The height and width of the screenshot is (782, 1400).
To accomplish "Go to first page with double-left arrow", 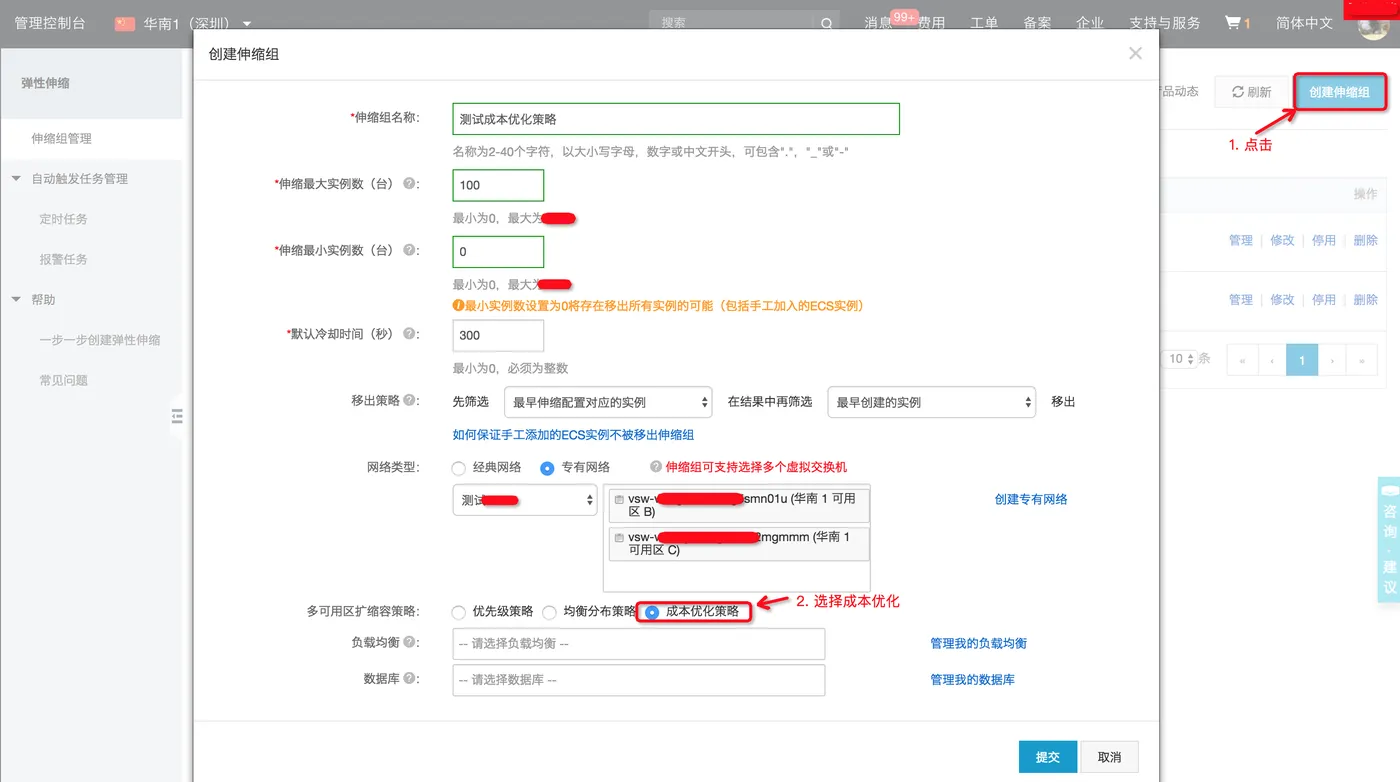I will (1243, 359).
